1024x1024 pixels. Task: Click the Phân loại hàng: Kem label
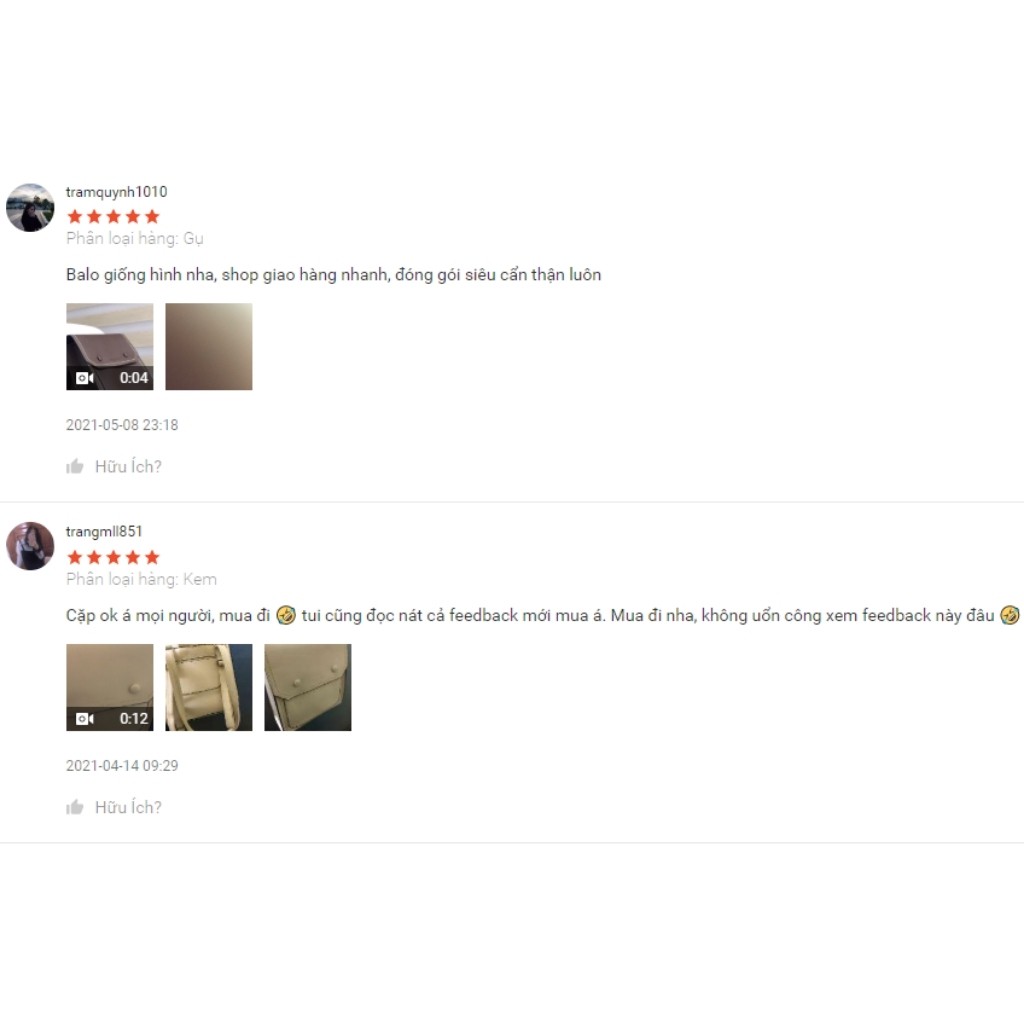pos(142,579)
